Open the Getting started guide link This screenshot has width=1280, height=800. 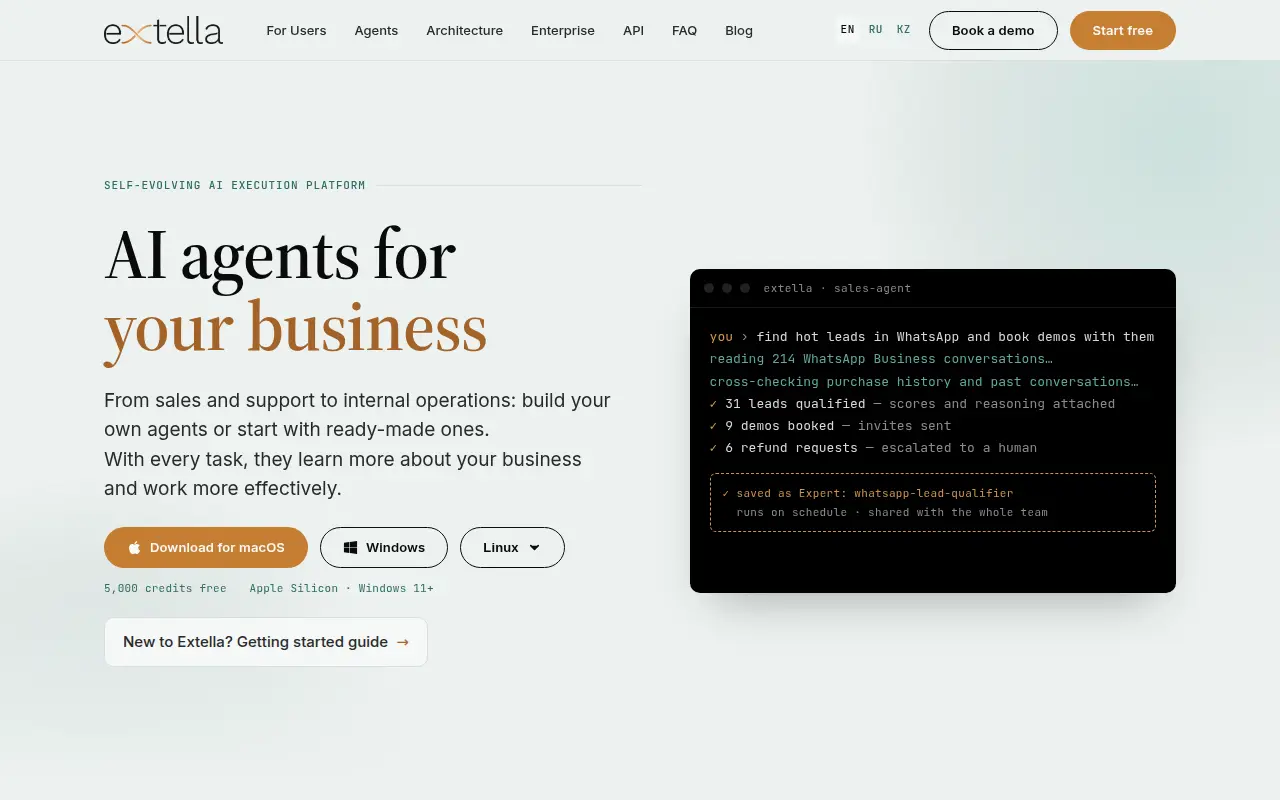pyautogui.click(x=266, y=642)
